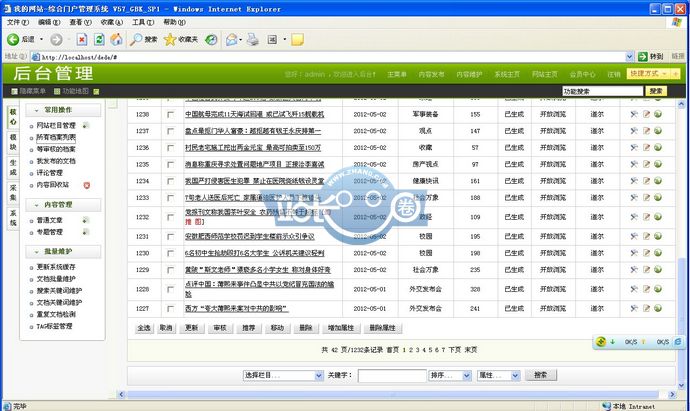The height and width of the screenshot is (411, 690).
Task: Open the 所有档案列表 sidebar link
Action: 56,137
